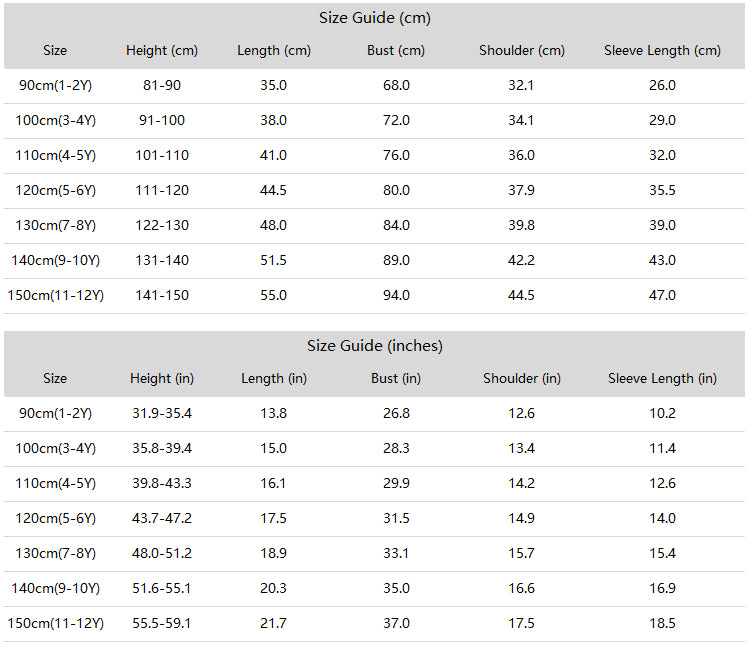Select the 90cm(1-2Y) row in cm table

point(375,86)
